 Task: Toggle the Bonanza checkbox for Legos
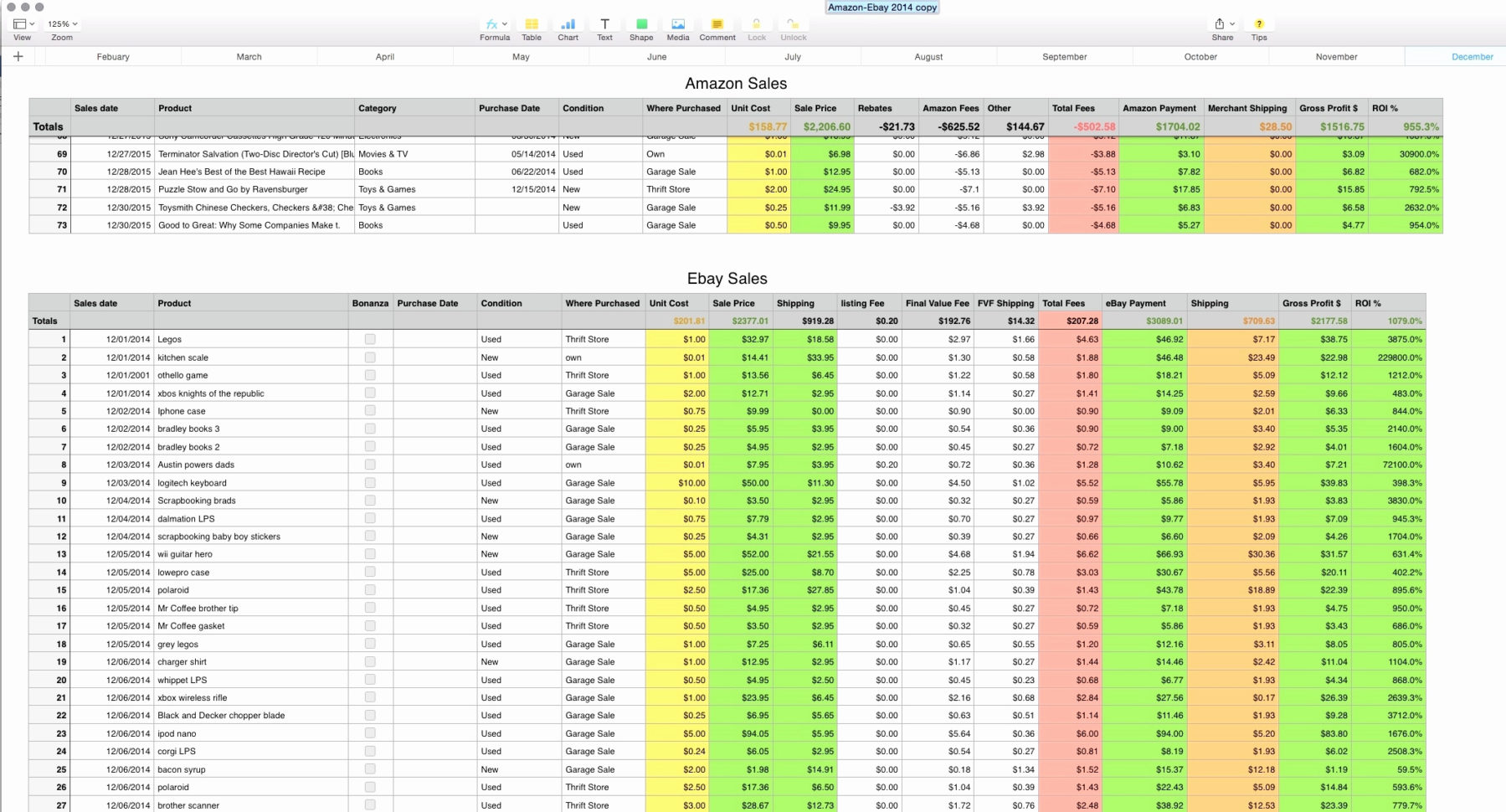click(370, 339)
